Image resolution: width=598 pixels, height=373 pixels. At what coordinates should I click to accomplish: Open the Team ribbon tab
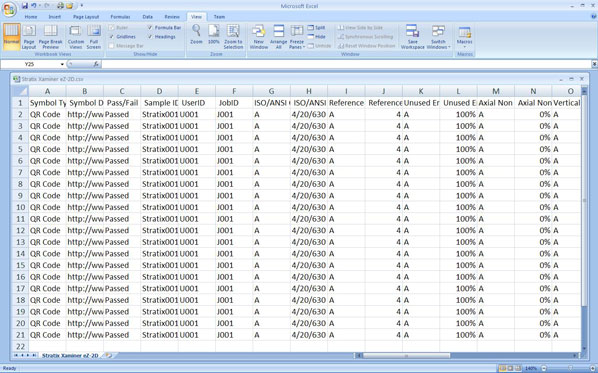[x=219, y=17]
